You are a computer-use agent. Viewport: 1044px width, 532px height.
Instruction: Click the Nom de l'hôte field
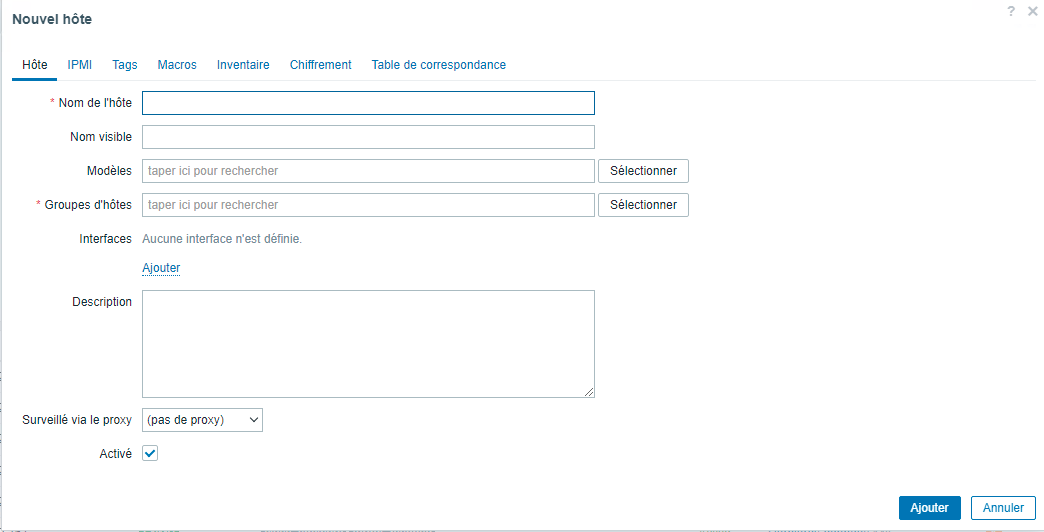click(368, 103)
